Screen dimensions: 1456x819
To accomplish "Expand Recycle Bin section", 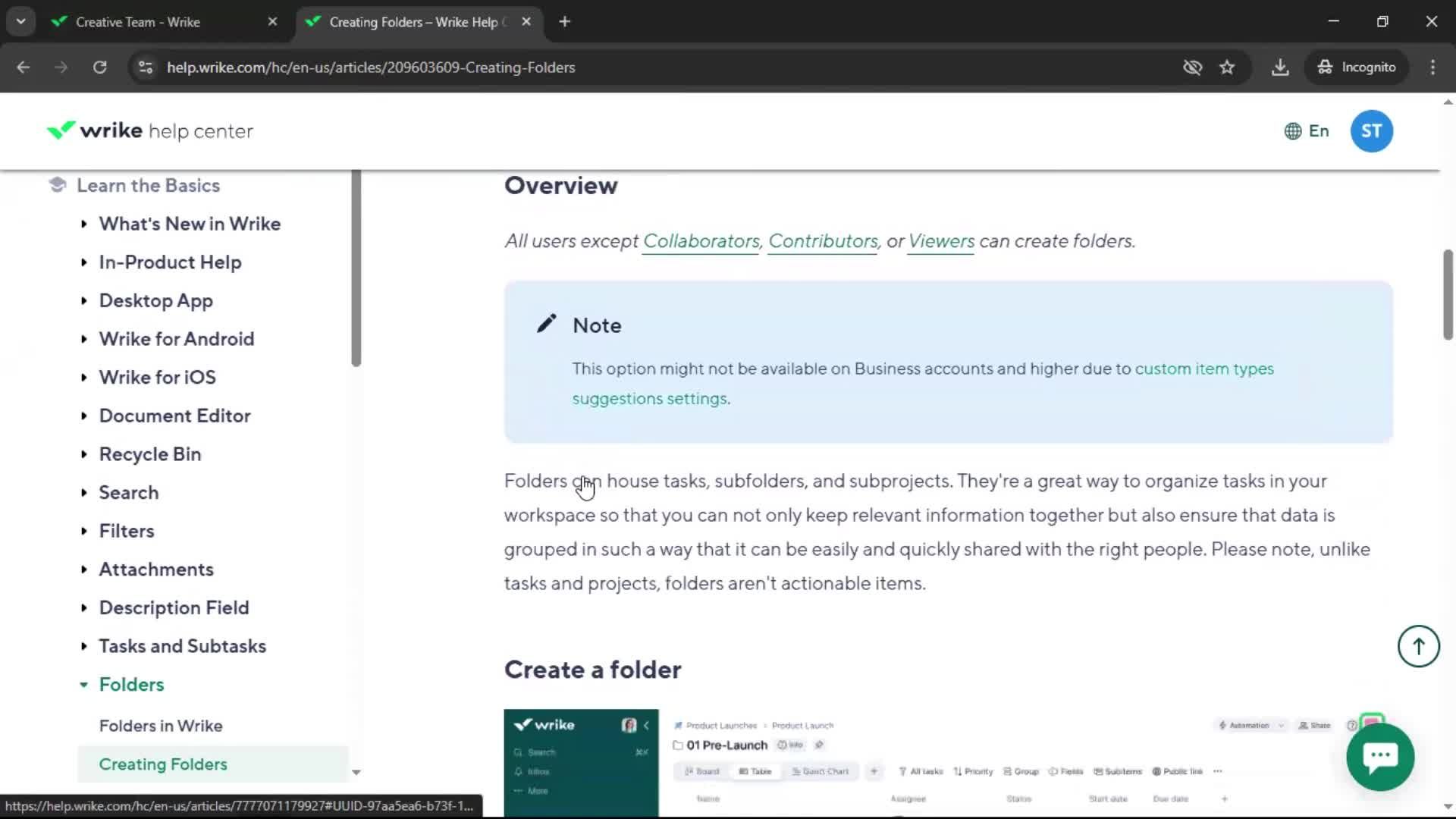I will [x=149, y=454].
